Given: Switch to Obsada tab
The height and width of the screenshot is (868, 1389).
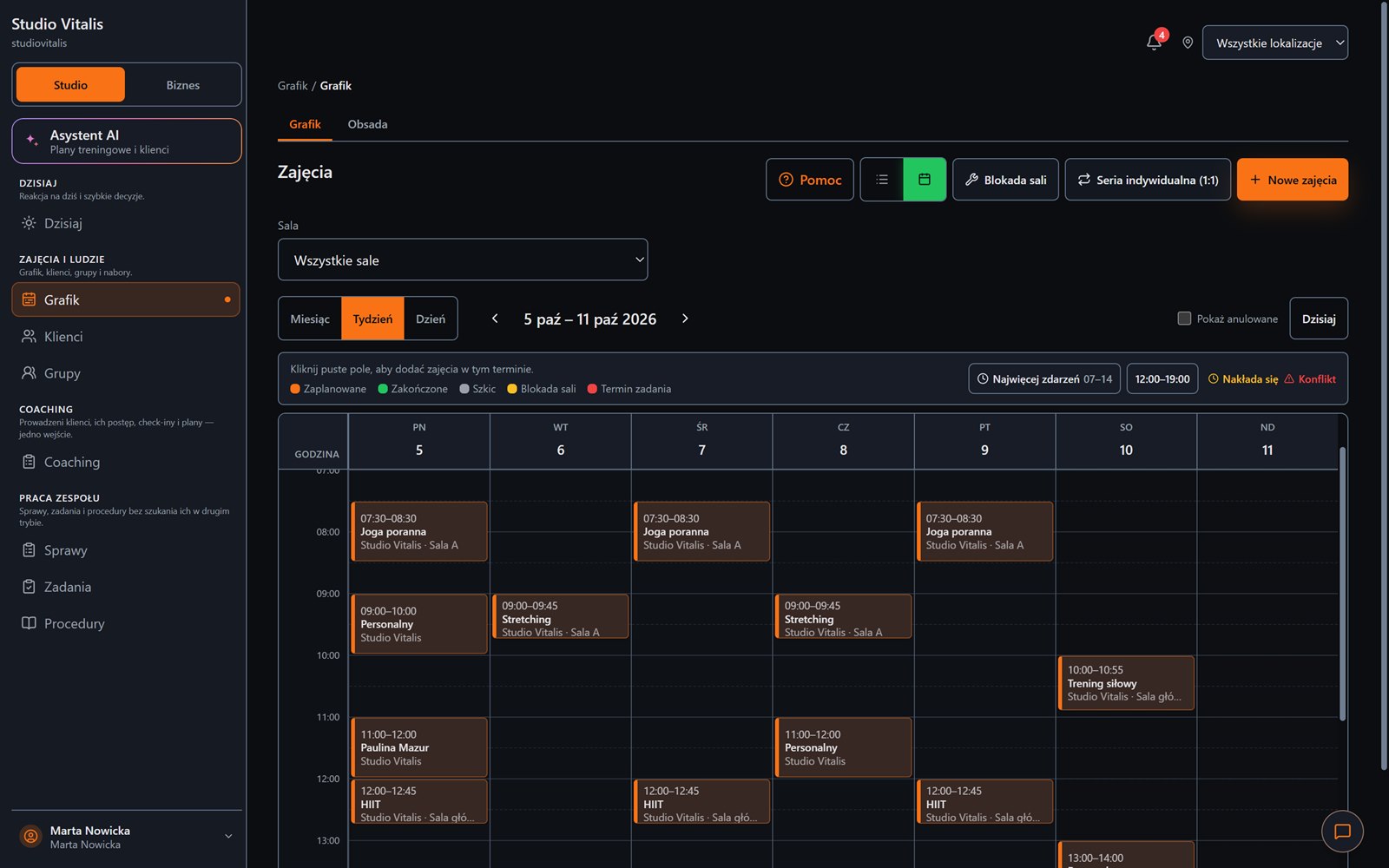Looking at the screenshot, I should pos(368,124).
